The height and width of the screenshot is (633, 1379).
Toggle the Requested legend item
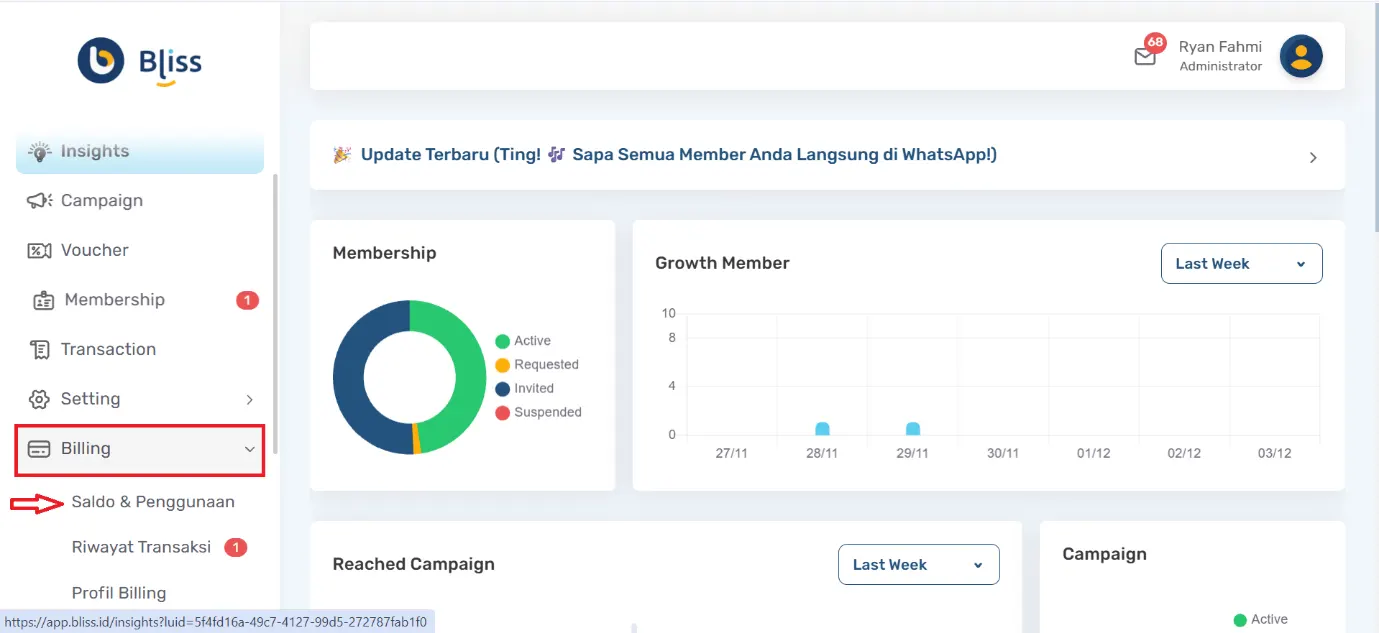(x=537, y=365)
